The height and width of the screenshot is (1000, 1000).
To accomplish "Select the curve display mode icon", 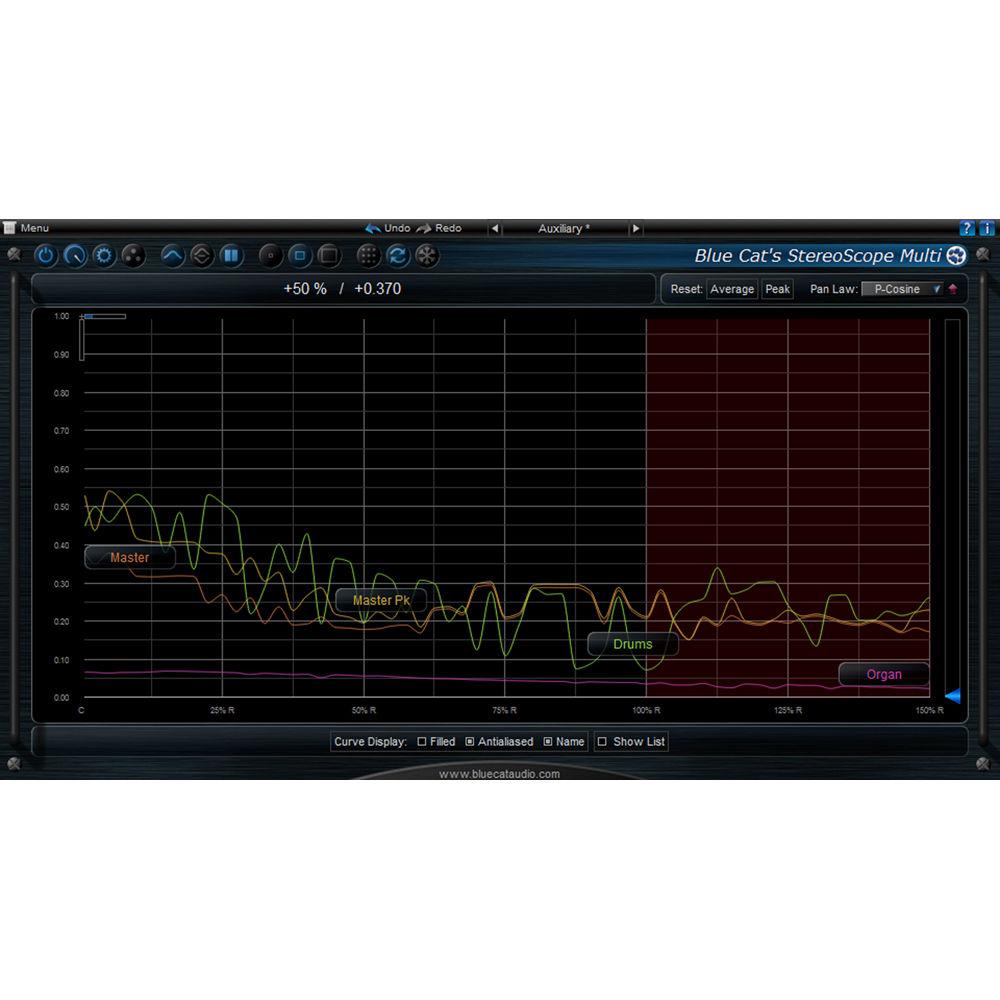I will click(171, 256).
